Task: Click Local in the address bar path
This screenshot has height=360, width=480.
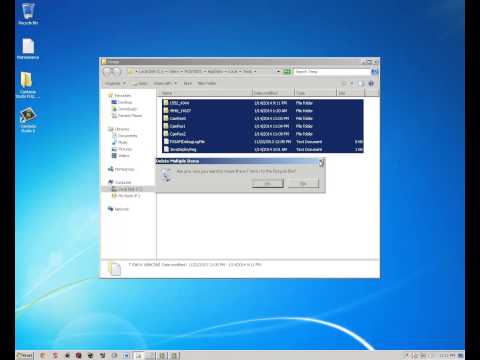Action: pyautogui.click(x=232, y=72)
